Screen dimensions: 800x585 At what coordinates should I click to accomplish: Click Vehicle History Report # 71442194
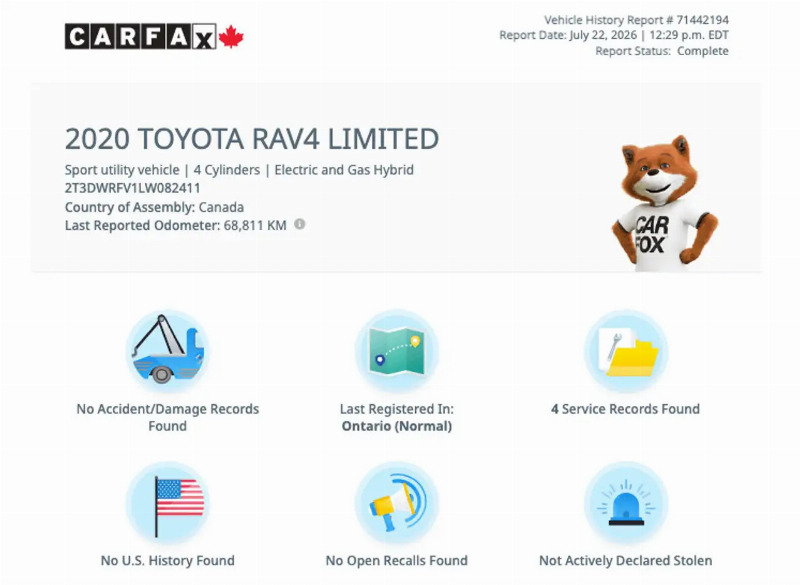pyautogui.click(x=636, y=20)
